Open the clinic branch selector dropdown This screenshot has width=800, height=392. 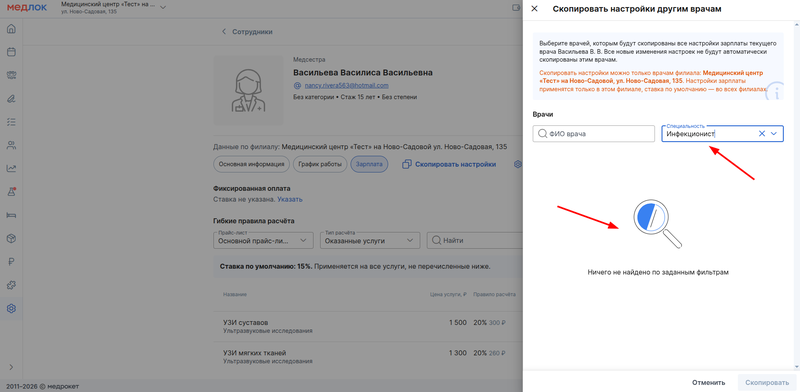113,8
